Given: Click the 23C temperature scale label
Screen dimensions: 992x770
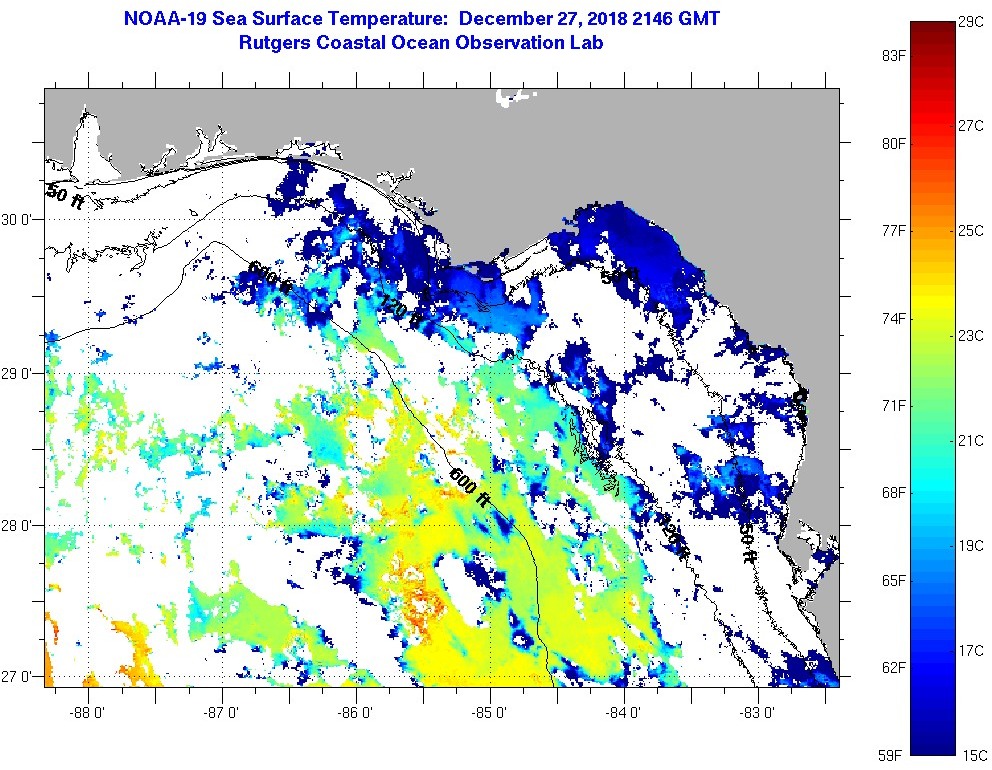Looking at the screenshot, I should click(971, 336).
